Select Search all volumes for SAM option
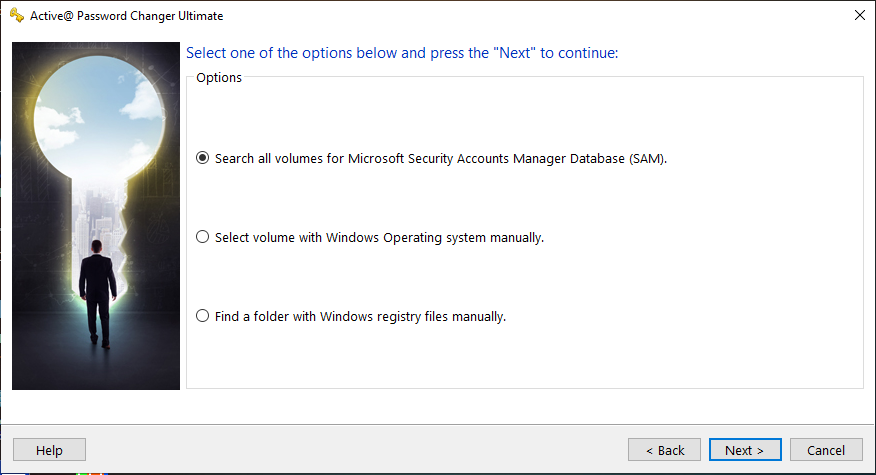The height and width of the screenshot is (475, 876). (203, 158)
